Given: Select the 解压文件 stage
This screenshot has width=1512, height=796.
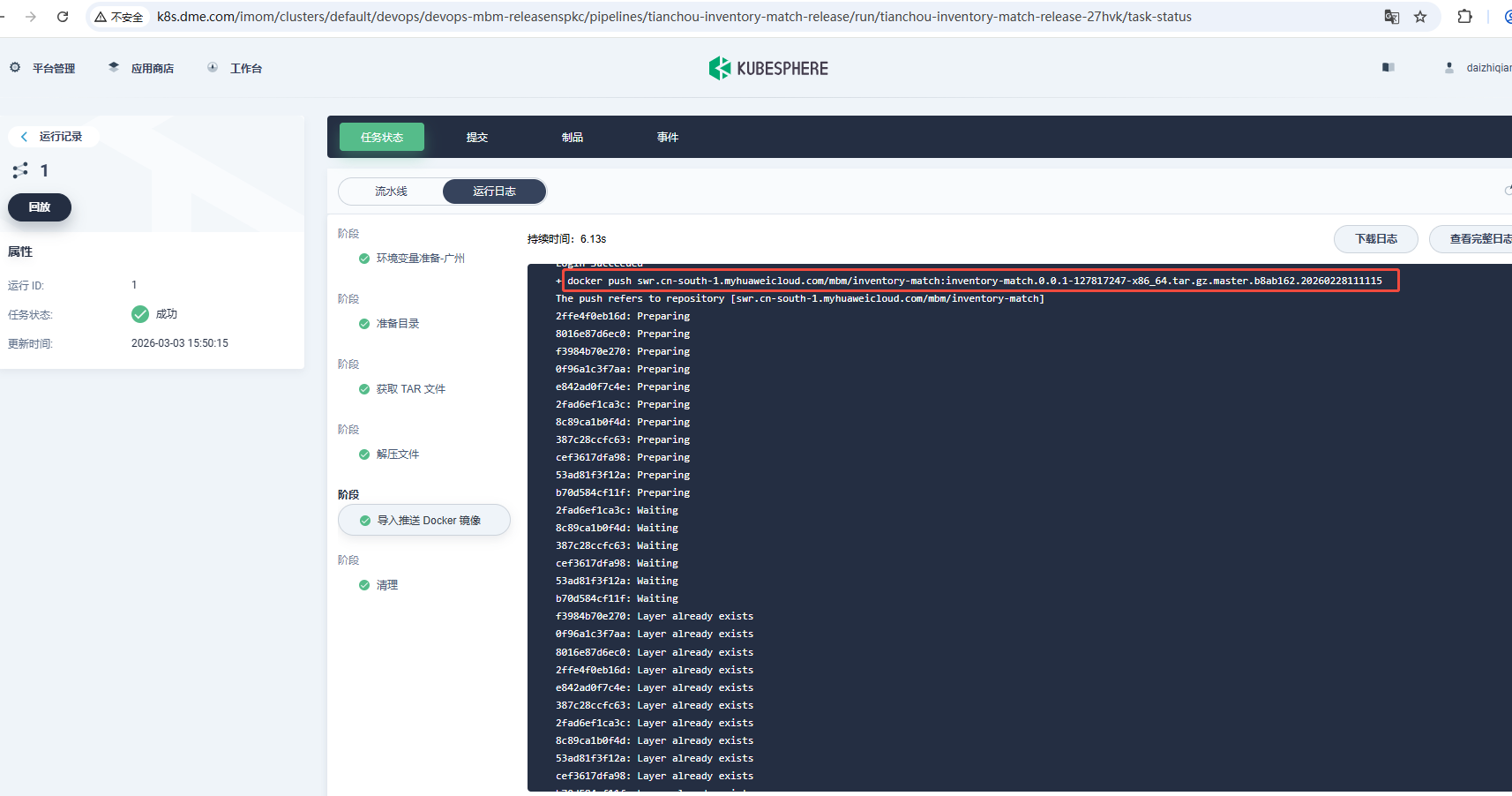Looking at the screenshot, I should [397, 454].
